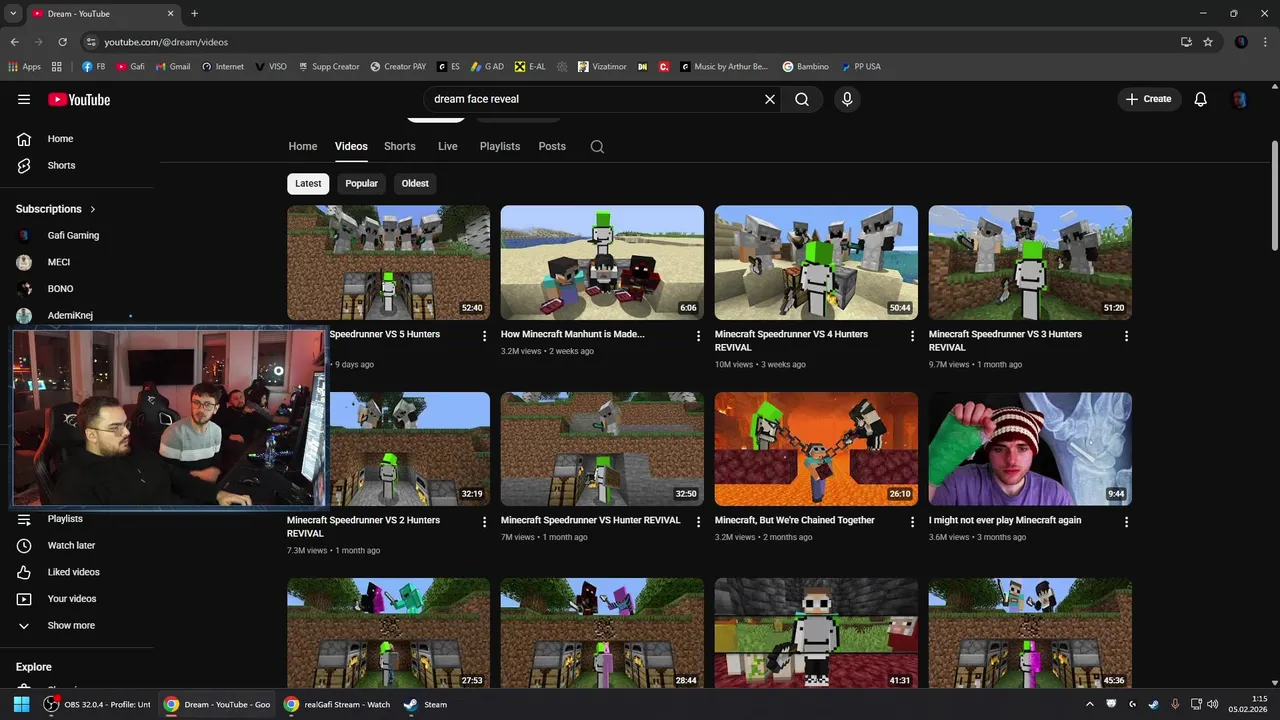Select the Latest sort chip
The height and width of the screenshot is (720, 1280).
tap(308, 183)
